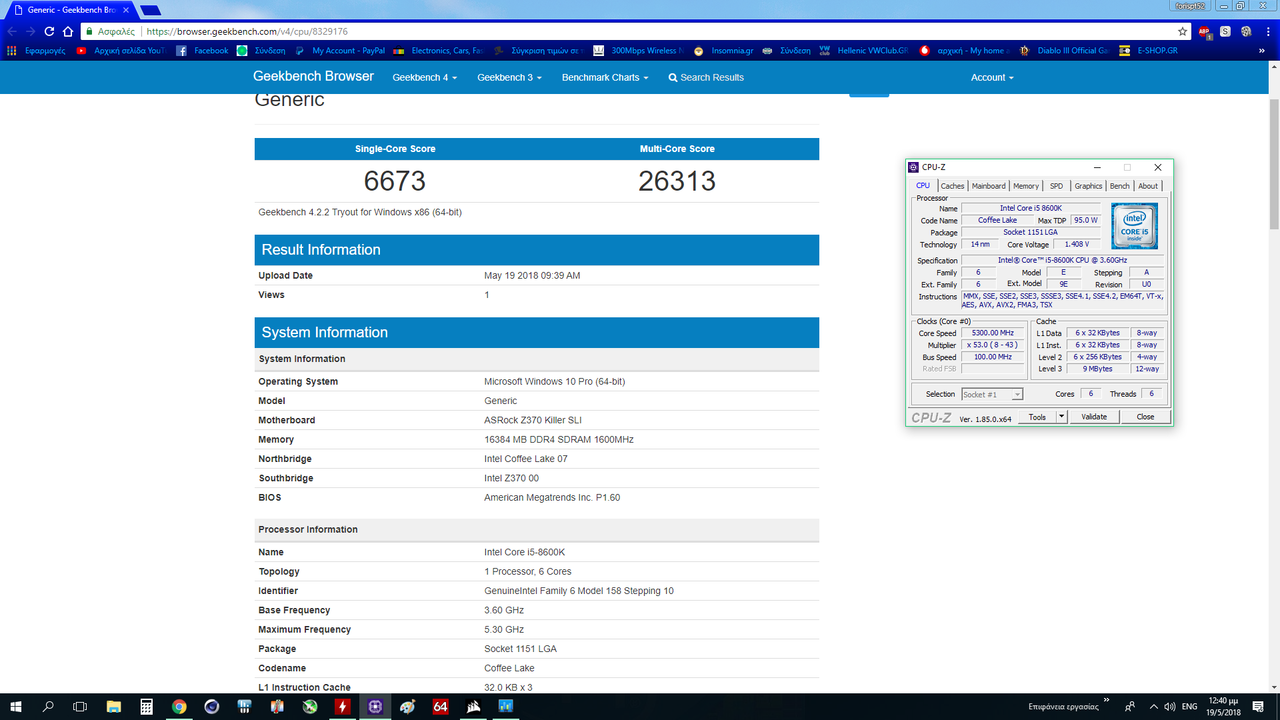Switch to Caches tab in CPU-Z
The height and width of the screenshot is (720, 1280).
(x=952, y=186)
